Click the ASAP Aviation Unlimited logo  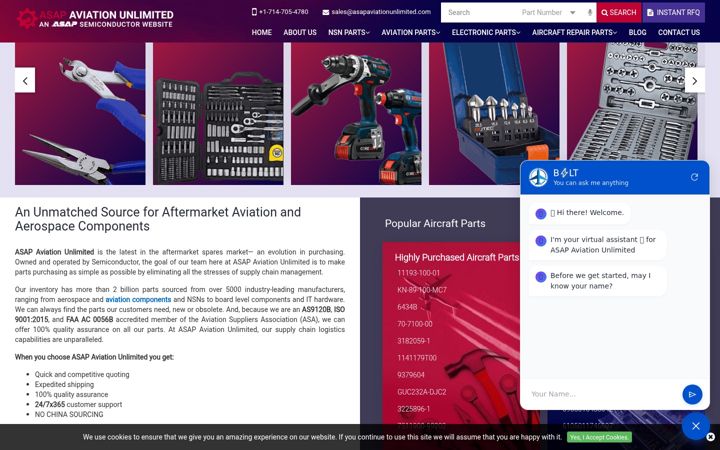tap(95, 19)
